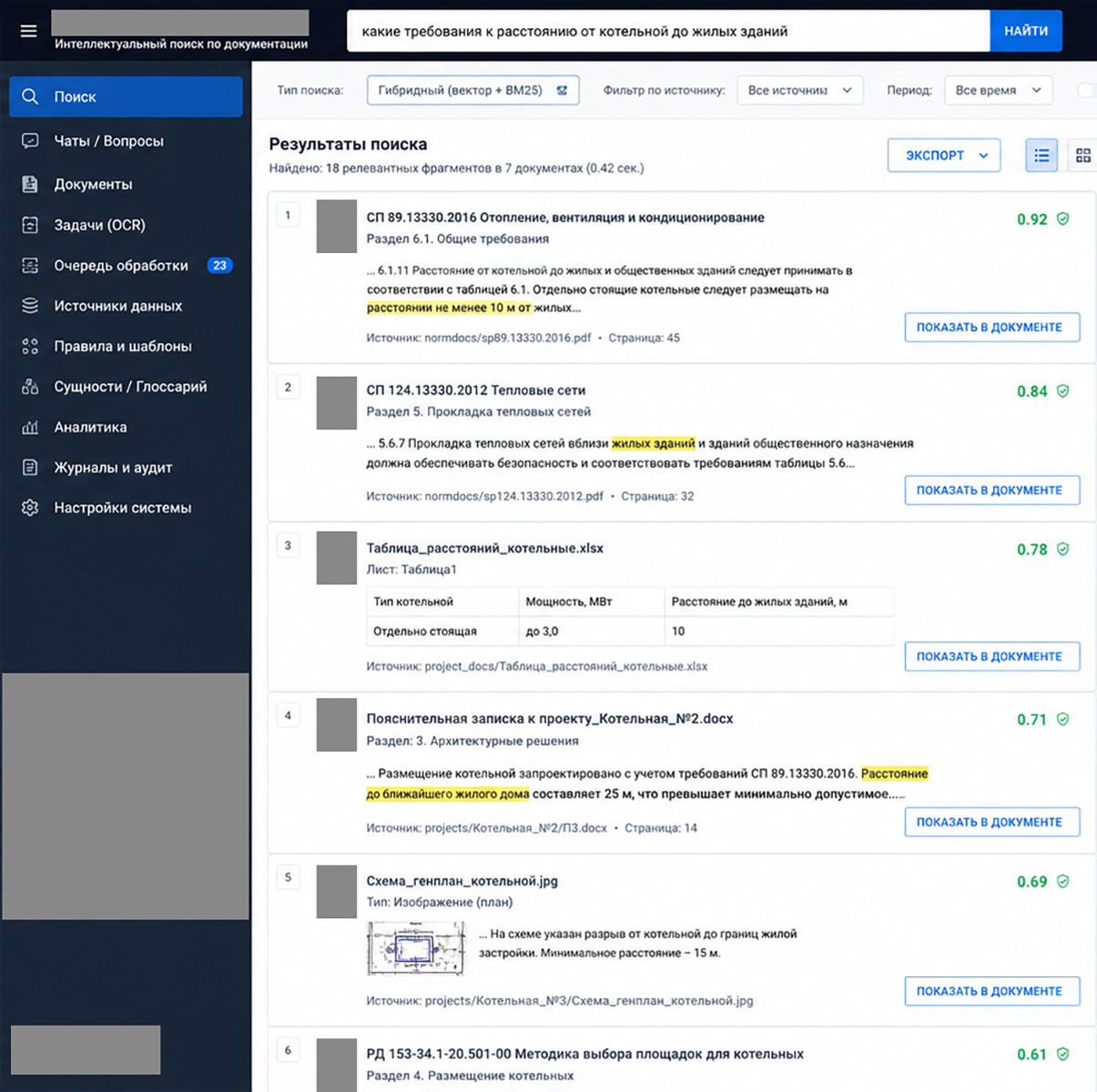
Task: Open the Все время period dropdown
Action: coord(998,90)
